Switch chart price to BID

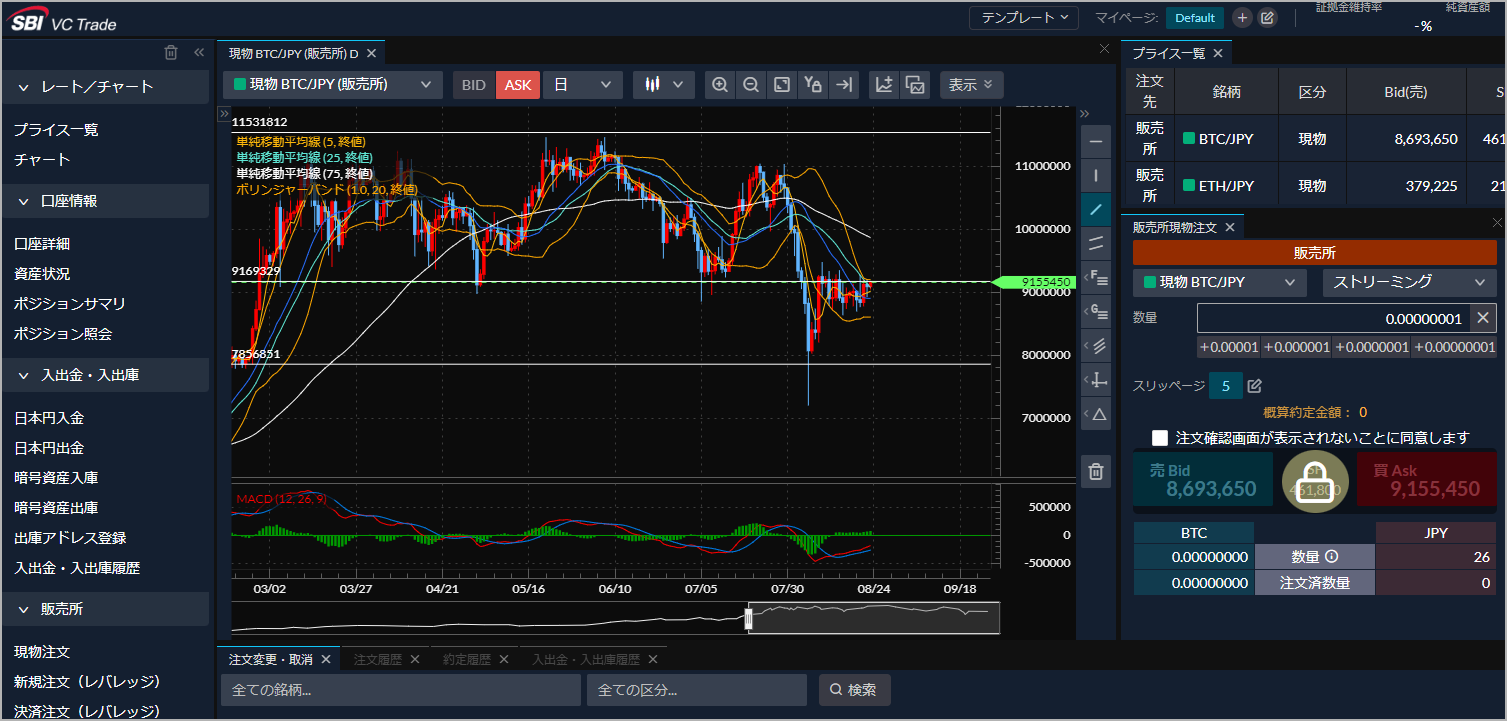click(x=473, y=85)
